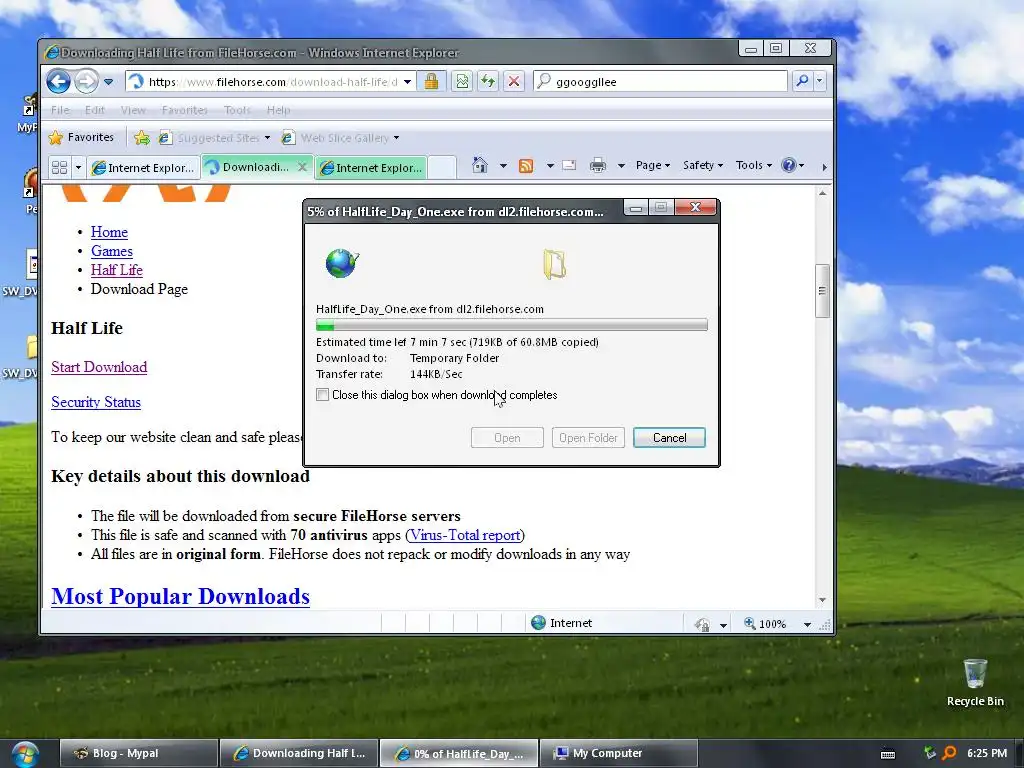Open the Favorites menu
Image resolution: width=1024 pixels, height=768 pixels.
(x=185, y=110)
